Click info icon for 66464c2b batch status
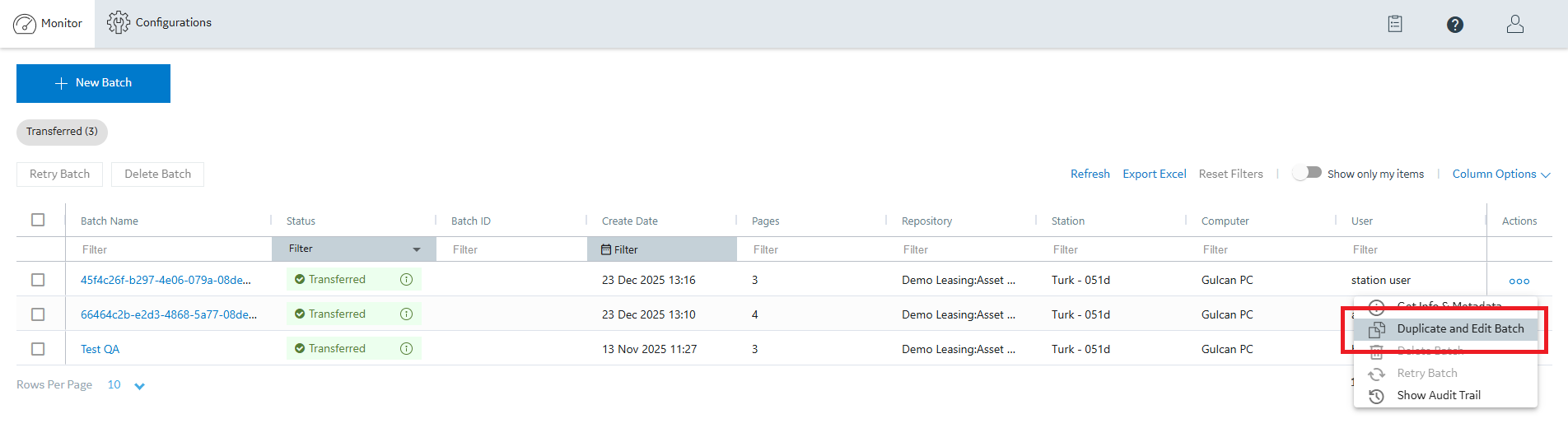This screenshot has height=428, width=1568. click(x=406, y=314)
